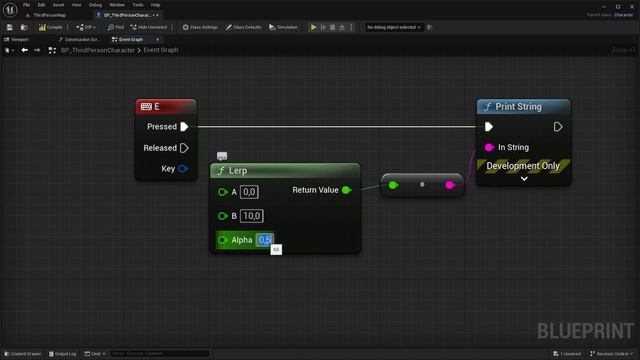Expand the Print String advanced options
Viewport: 640px width, 360px height.
[x=524, y=179]
